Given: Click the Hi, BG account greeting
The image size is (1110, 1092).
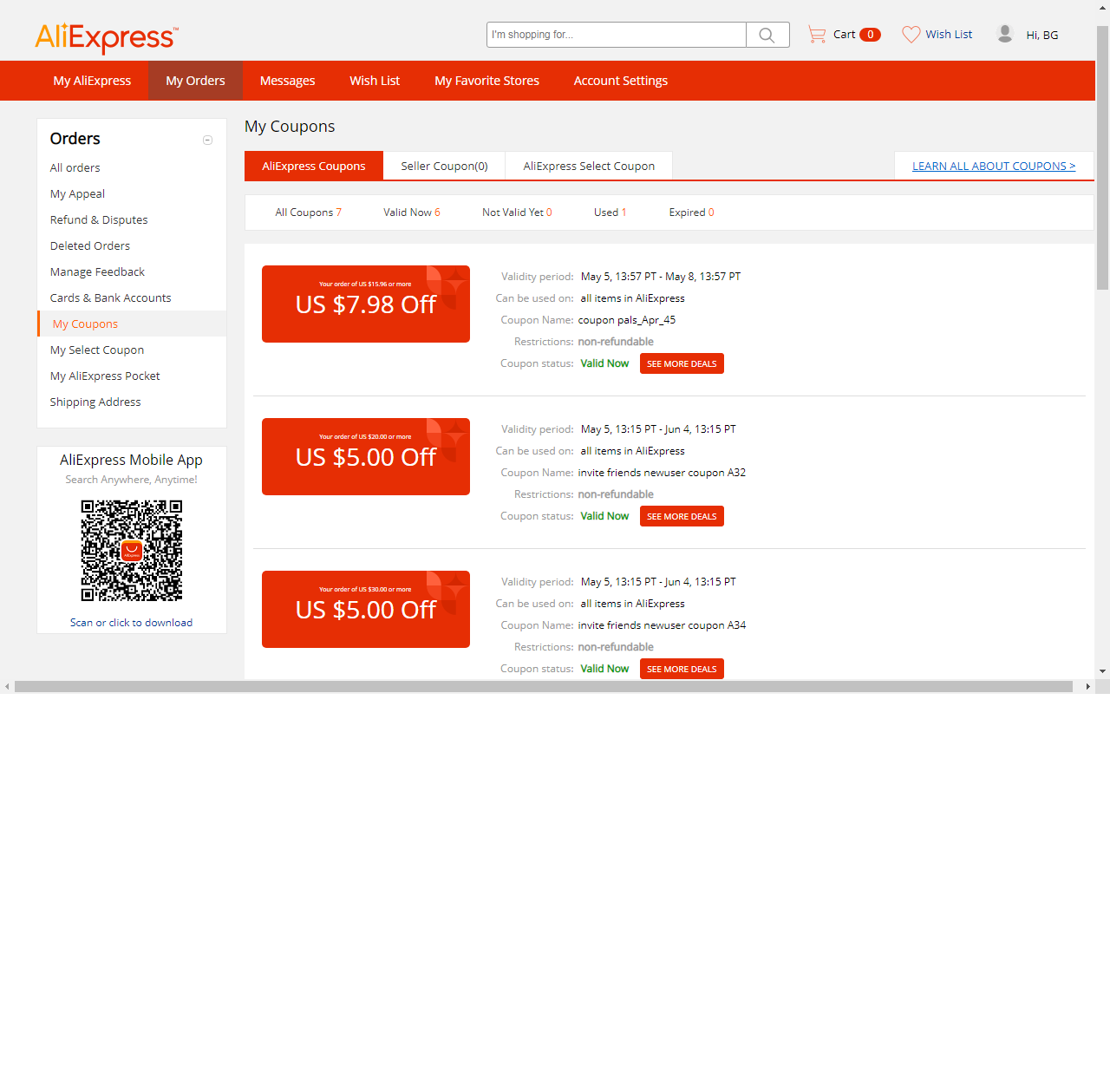Looking at the screenshot, I should (x=1042, y=36).
